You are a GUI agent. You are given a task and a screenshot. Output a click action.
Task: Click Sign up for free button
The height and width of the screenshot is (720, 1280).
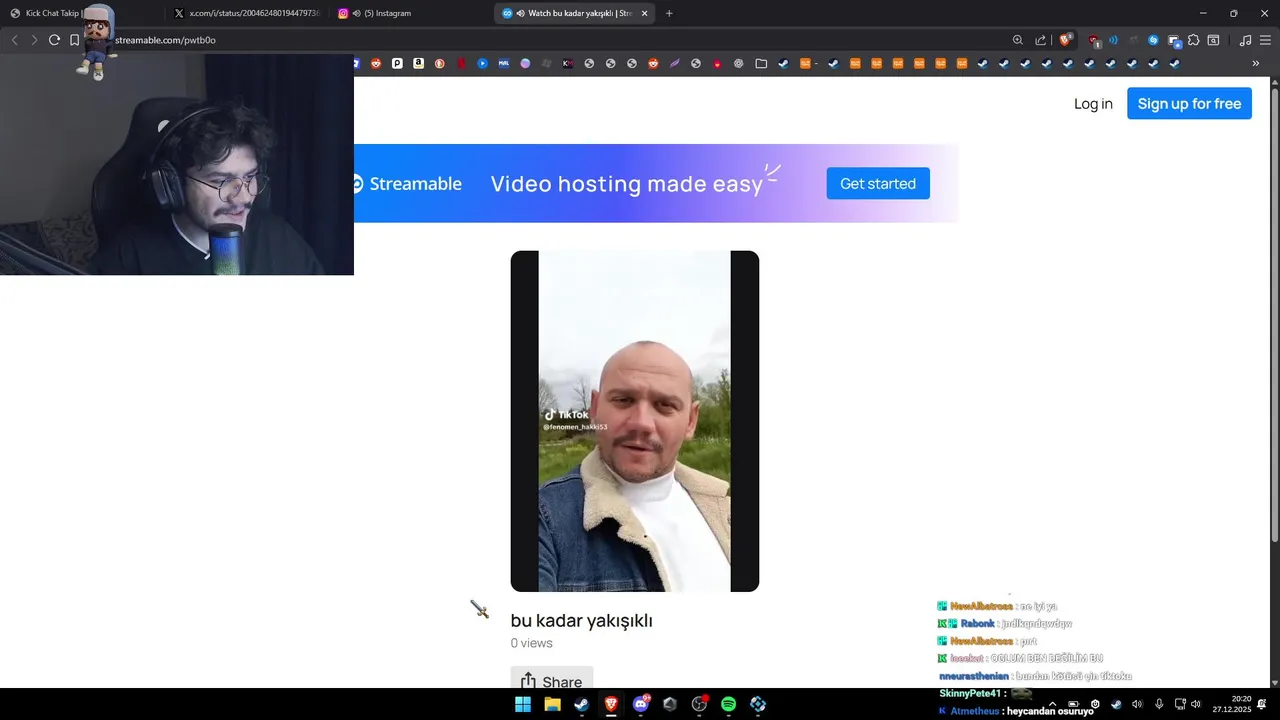[x=1189, y=104]
